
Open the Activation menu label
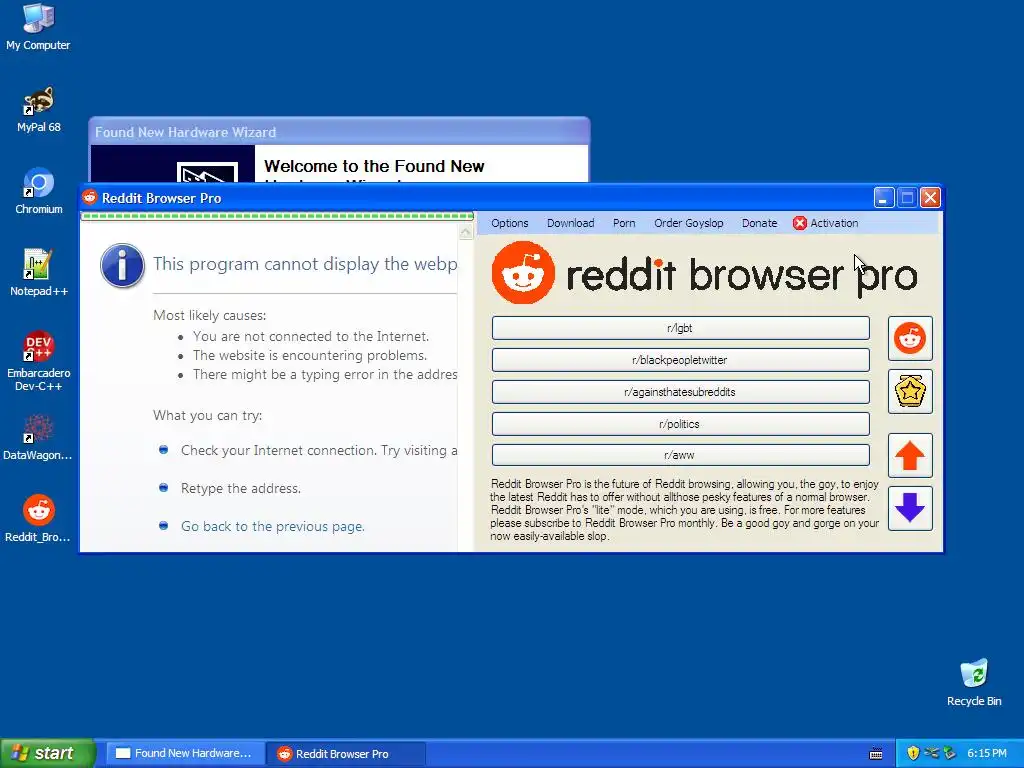[834, 223]
